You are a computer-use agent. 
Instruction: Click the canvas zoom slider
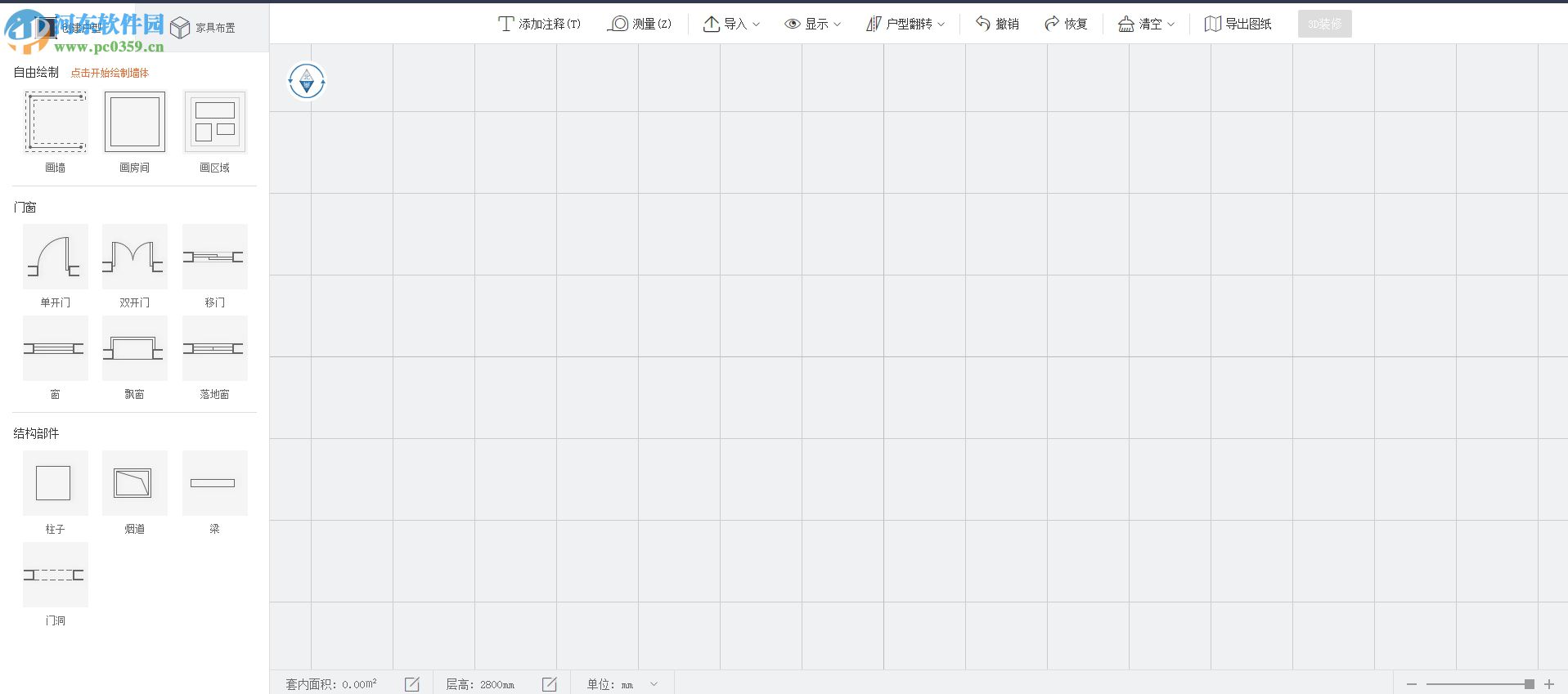point(1480,684)
